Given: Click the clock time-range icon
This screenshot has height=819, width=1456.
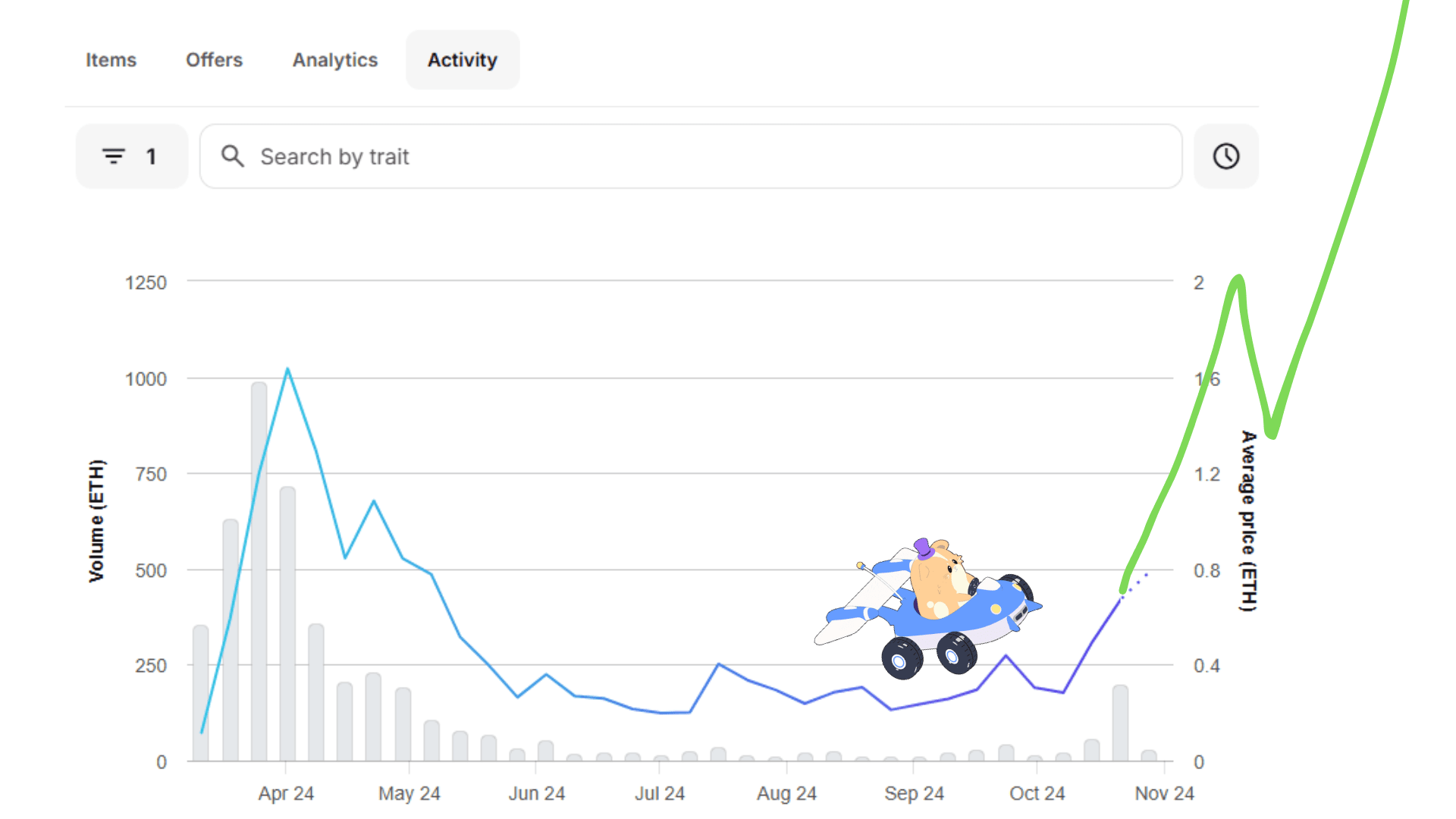Looking at the screenshot, I should (1225, 156).
